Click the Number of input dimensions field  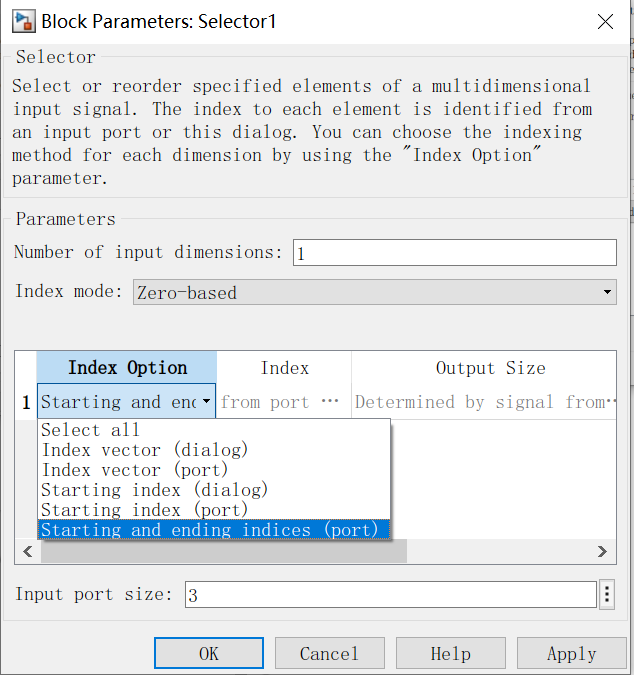(455, 253)
